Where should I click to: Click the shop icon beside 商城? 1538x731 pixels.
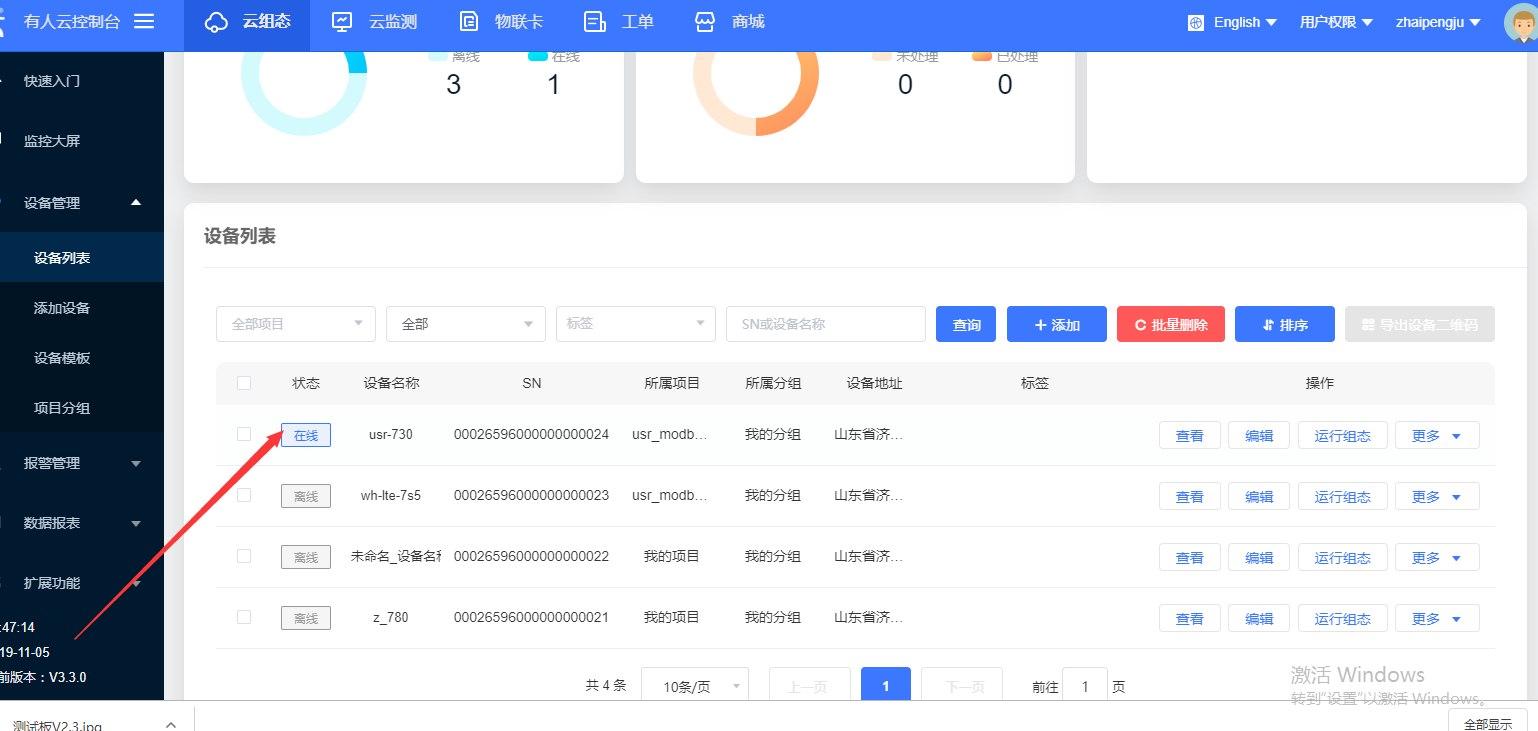(x=706, y=22)
